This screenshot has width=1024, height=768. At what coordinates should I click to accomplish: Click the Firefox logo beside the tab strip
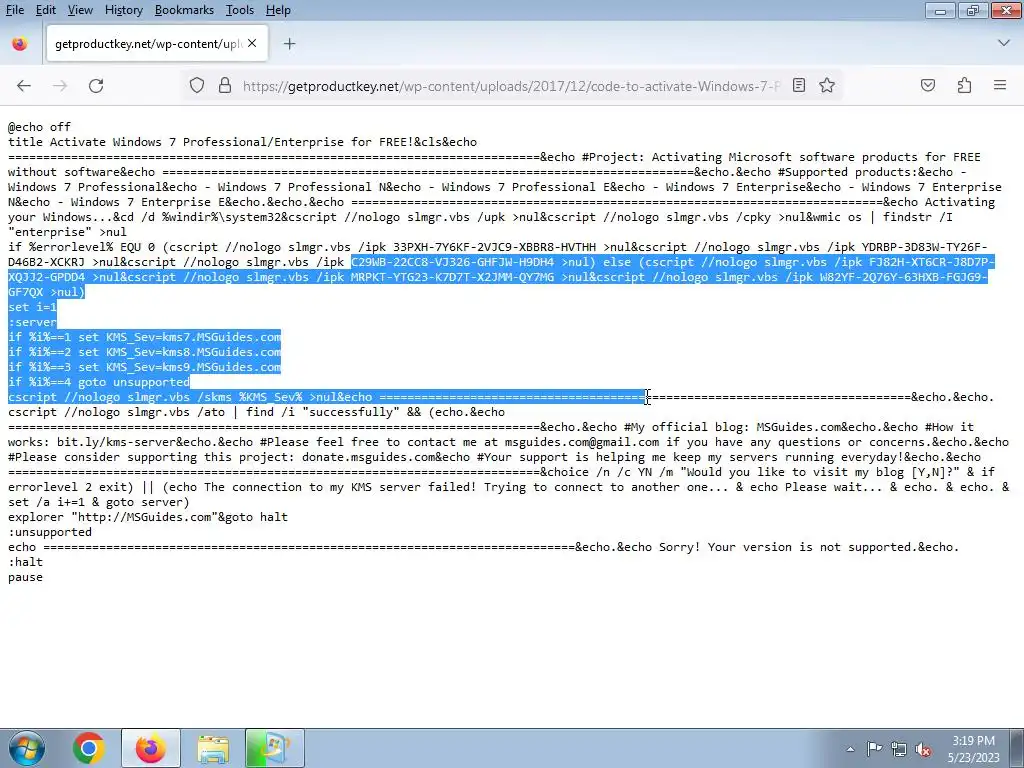pos(20,44)
